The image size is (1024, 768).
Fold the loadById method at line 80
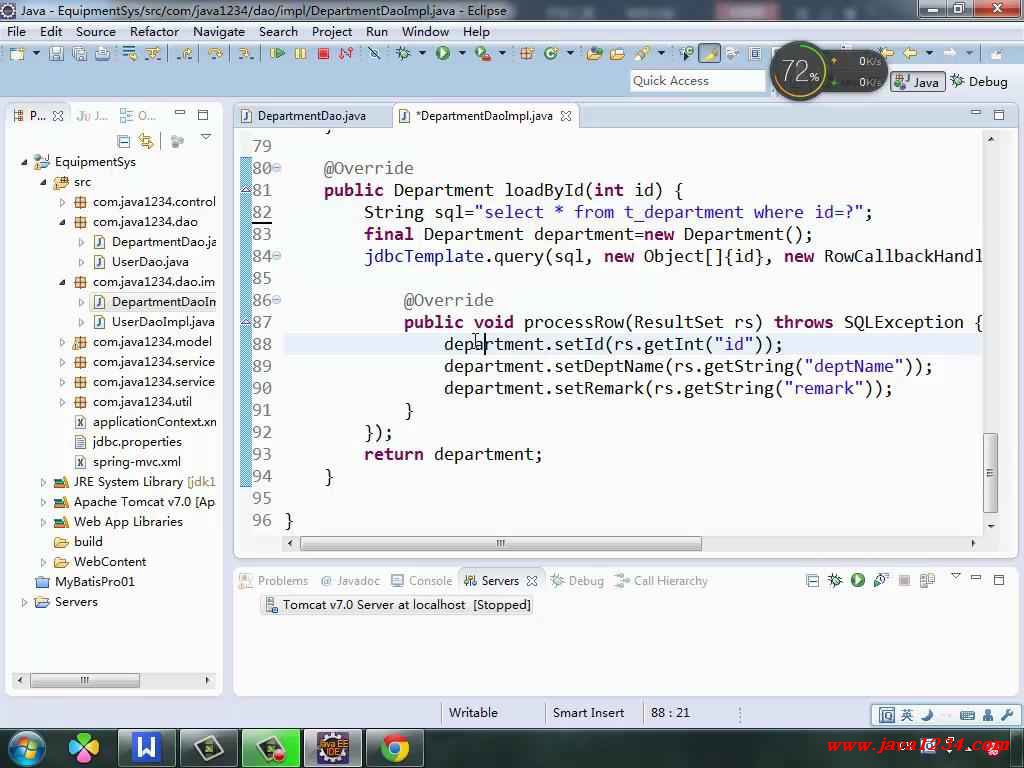click(277, 168)
